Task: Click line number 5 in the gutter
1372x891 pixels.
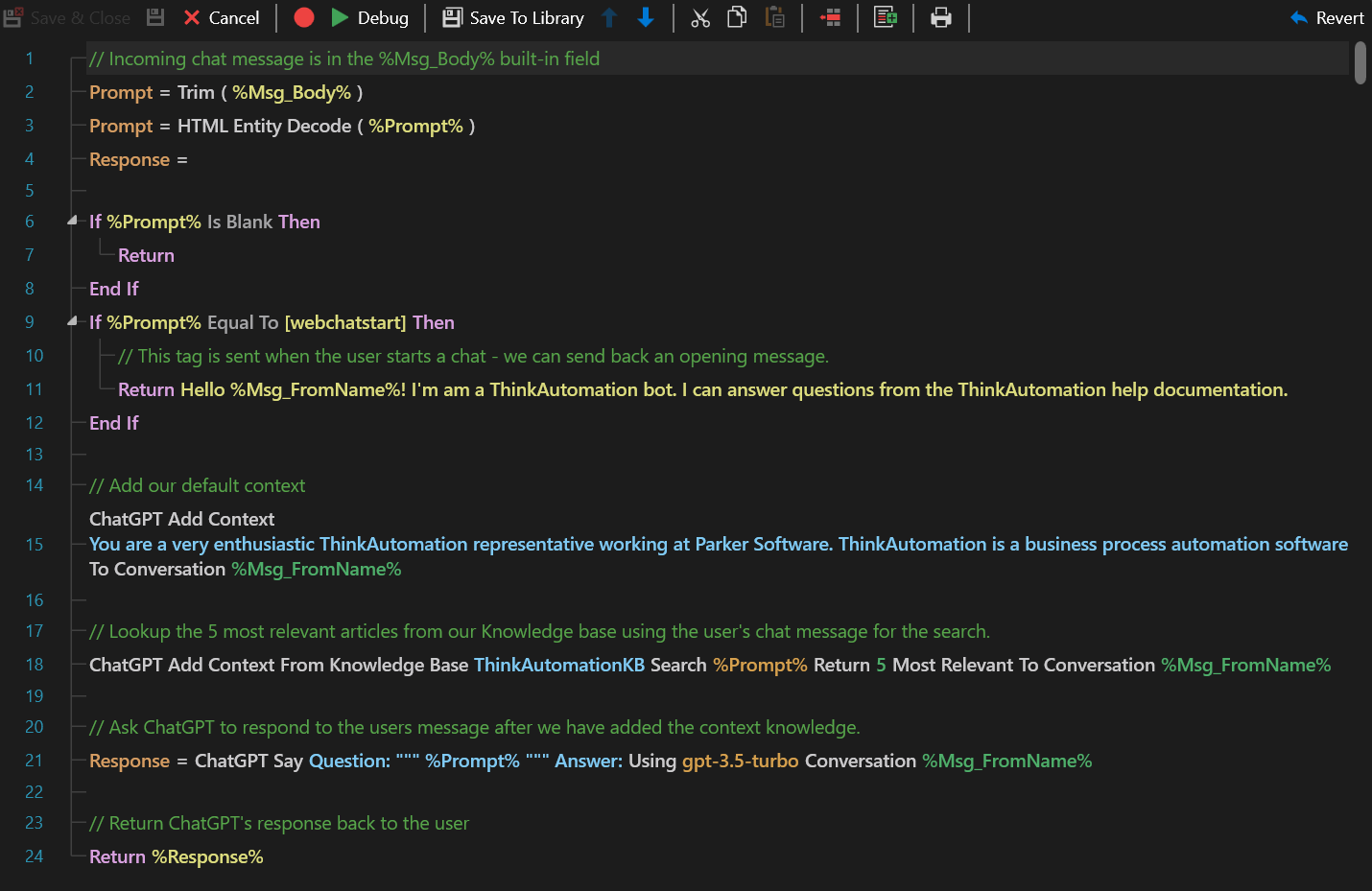Action: [x=30, y=191]
